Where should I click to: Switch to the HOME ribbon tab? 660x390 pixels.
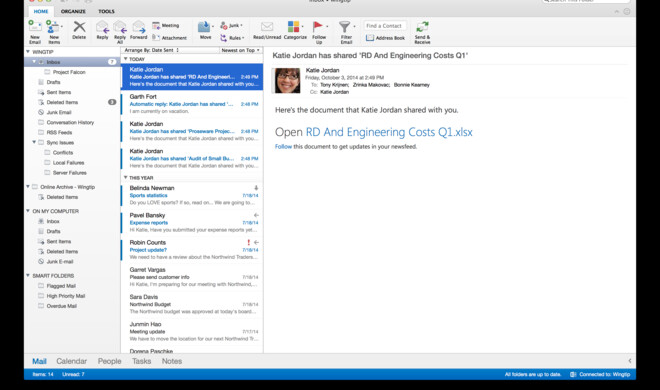point(41,11)
